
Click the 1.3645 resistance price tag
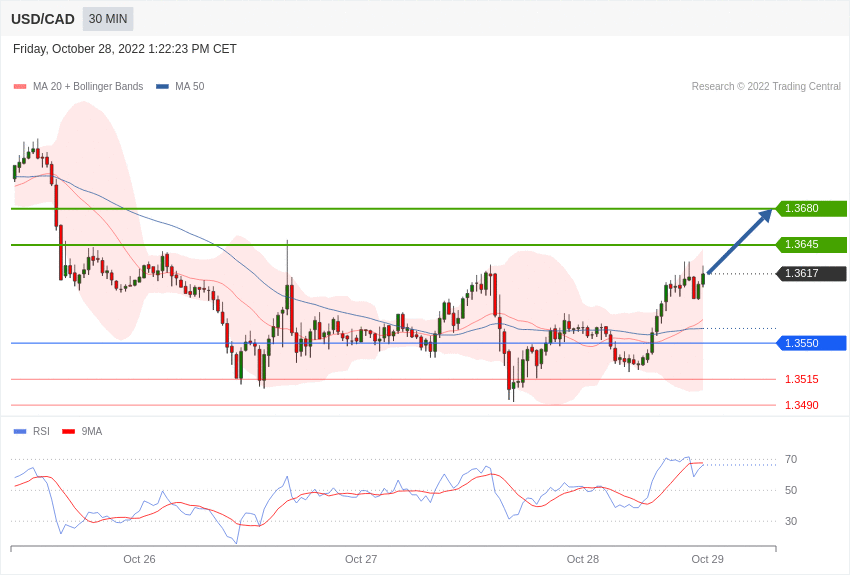pyautogui.click(x=812, y=244)
